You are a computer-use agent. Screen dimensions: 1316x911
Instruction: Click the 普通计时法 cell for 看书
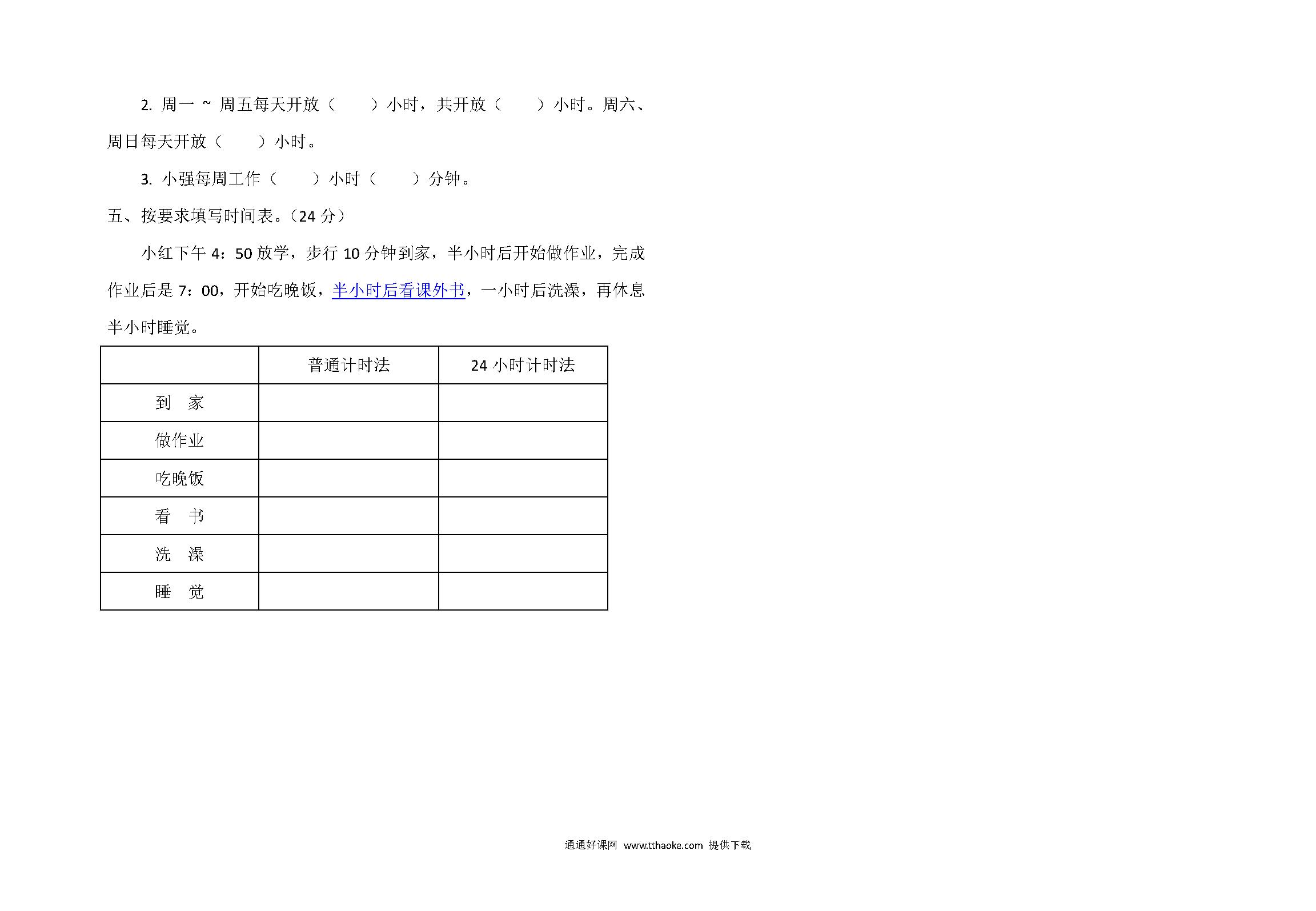(348, 516)
